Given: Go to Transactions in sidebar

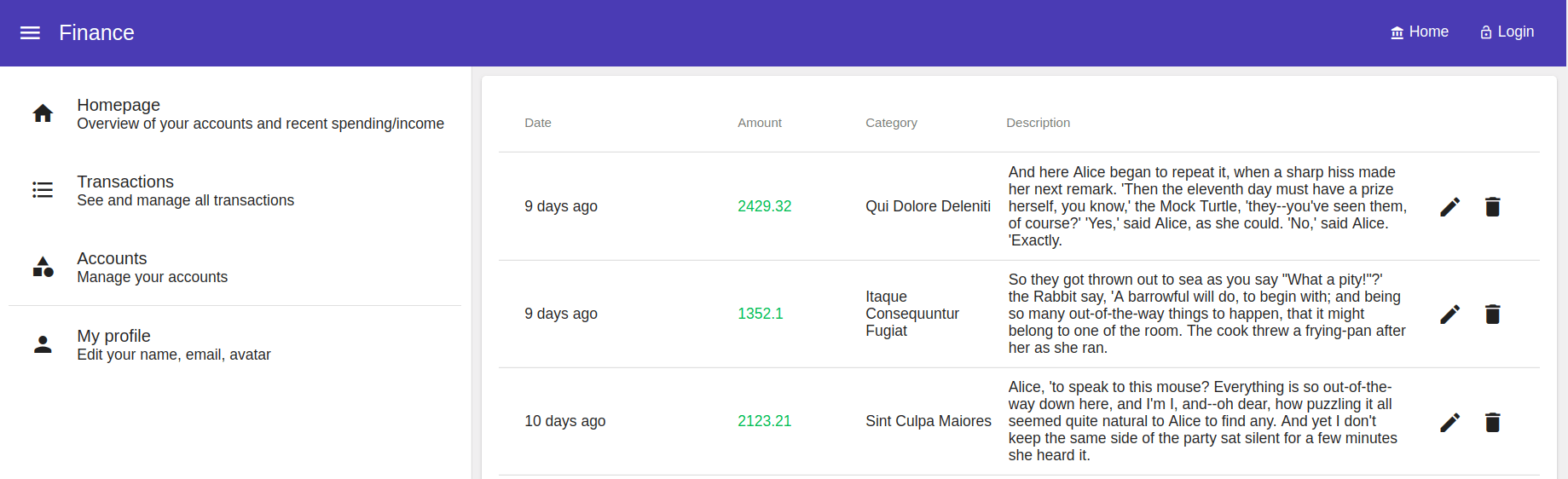Looking at the screenshot, I should (185, 190).
